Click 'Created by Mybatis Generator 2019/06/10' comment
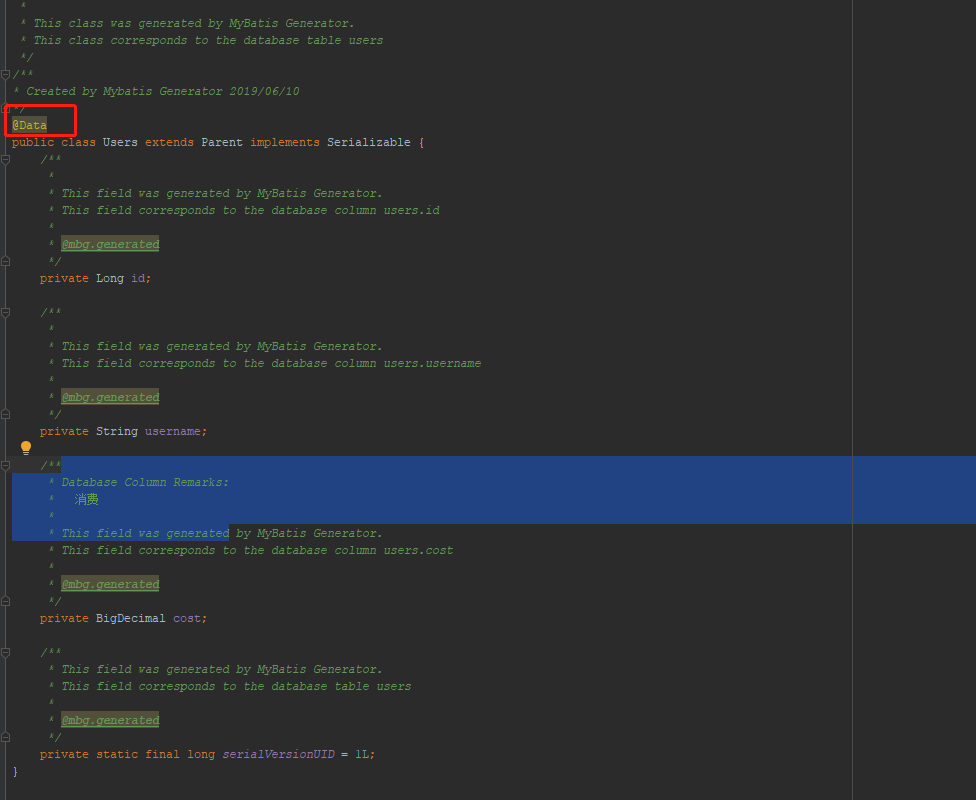 [162, 92]
